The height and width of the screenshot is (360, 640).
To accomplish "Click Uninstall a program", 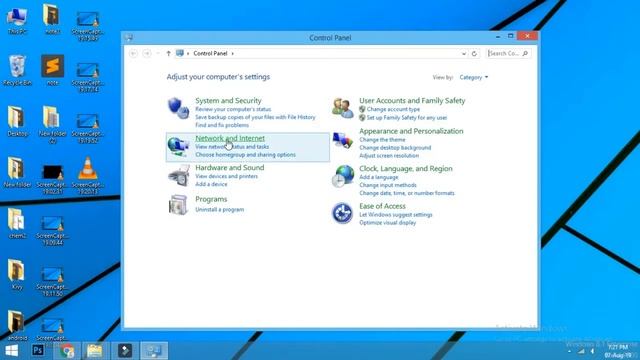I will tap(219, 209).
